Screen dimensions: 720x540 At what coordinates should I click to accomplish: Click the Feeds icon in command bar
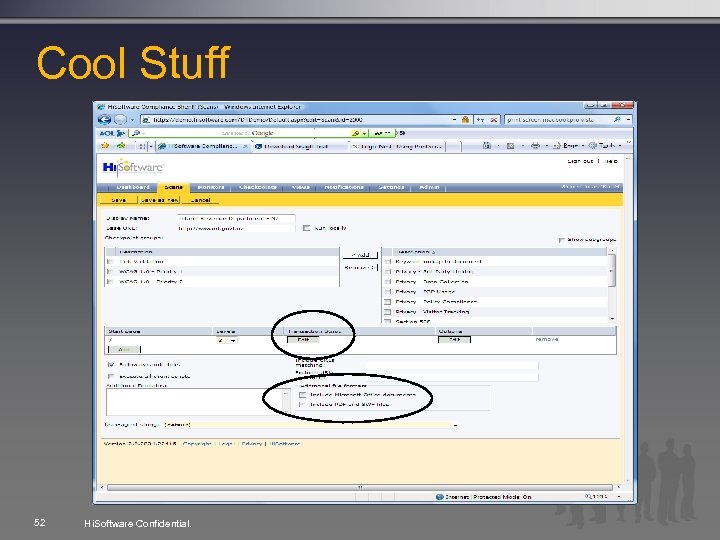point(510,146)
